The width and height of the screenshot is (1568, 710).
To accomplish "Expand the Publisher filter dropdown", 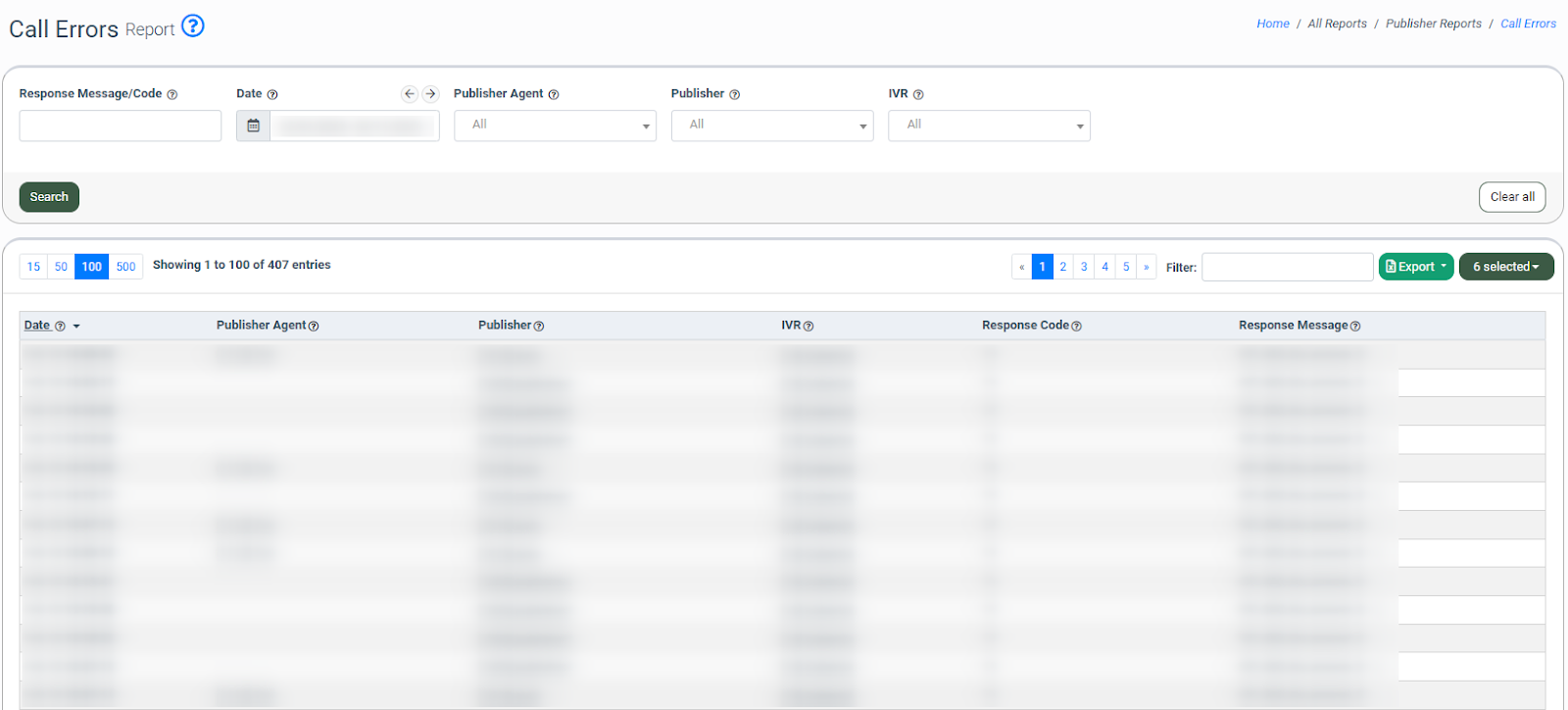I will (772, 126).
